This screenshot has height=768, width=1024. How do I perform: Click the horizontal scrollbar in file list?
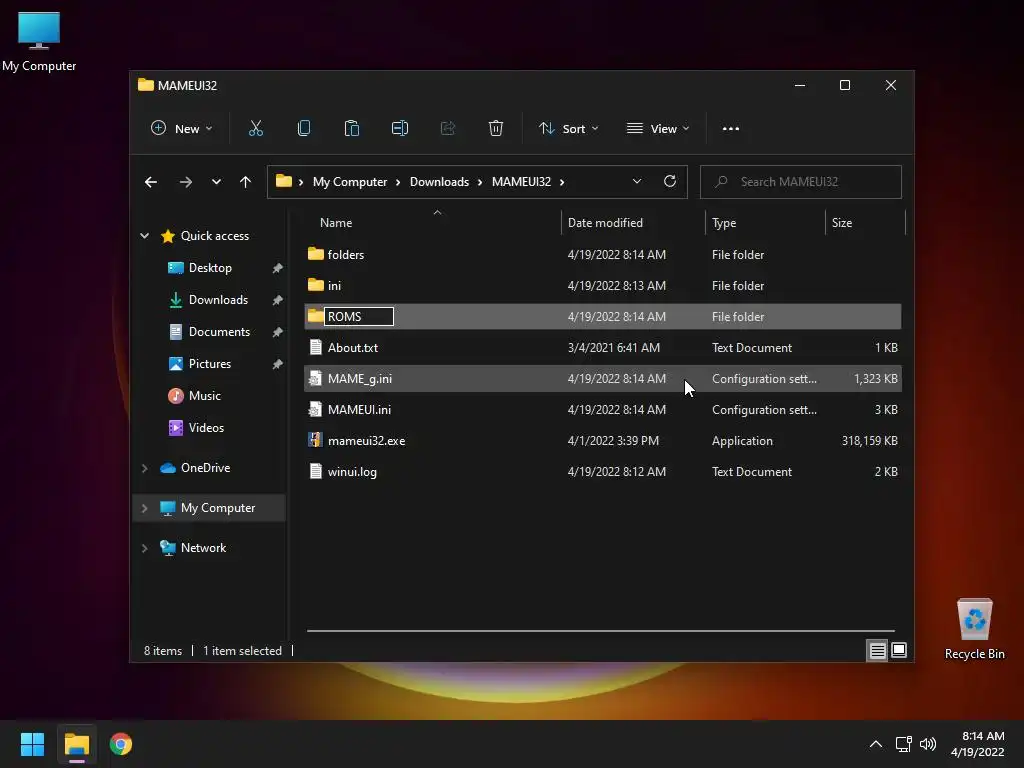pos(601,631)
